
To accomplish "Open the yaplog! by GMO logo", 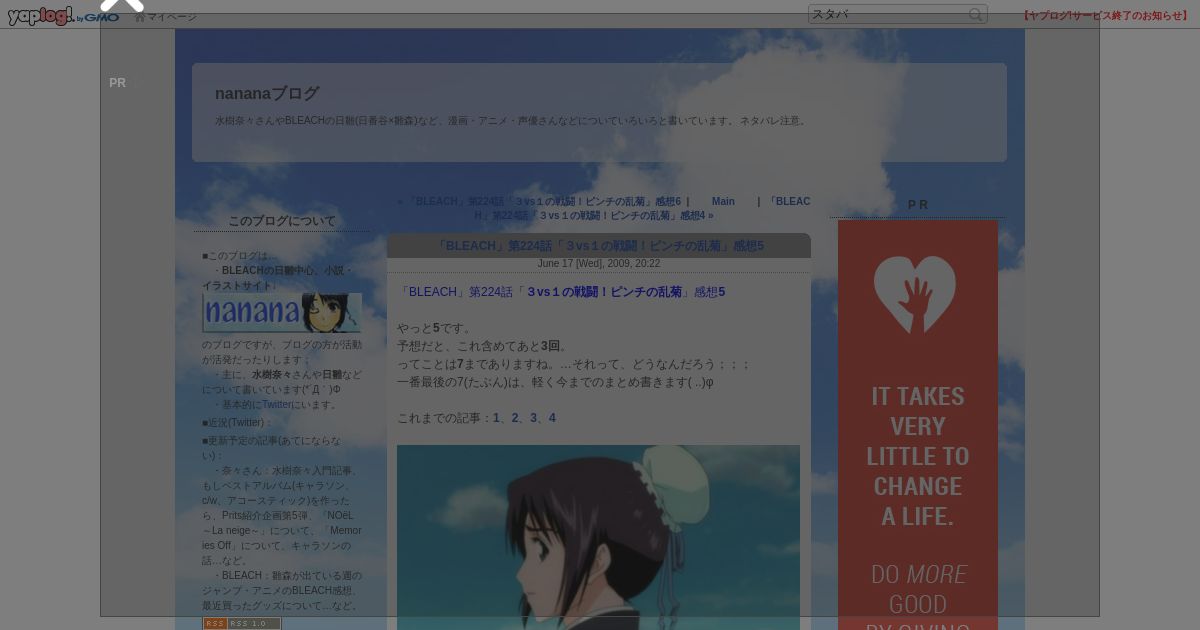I will click(63, 15).
